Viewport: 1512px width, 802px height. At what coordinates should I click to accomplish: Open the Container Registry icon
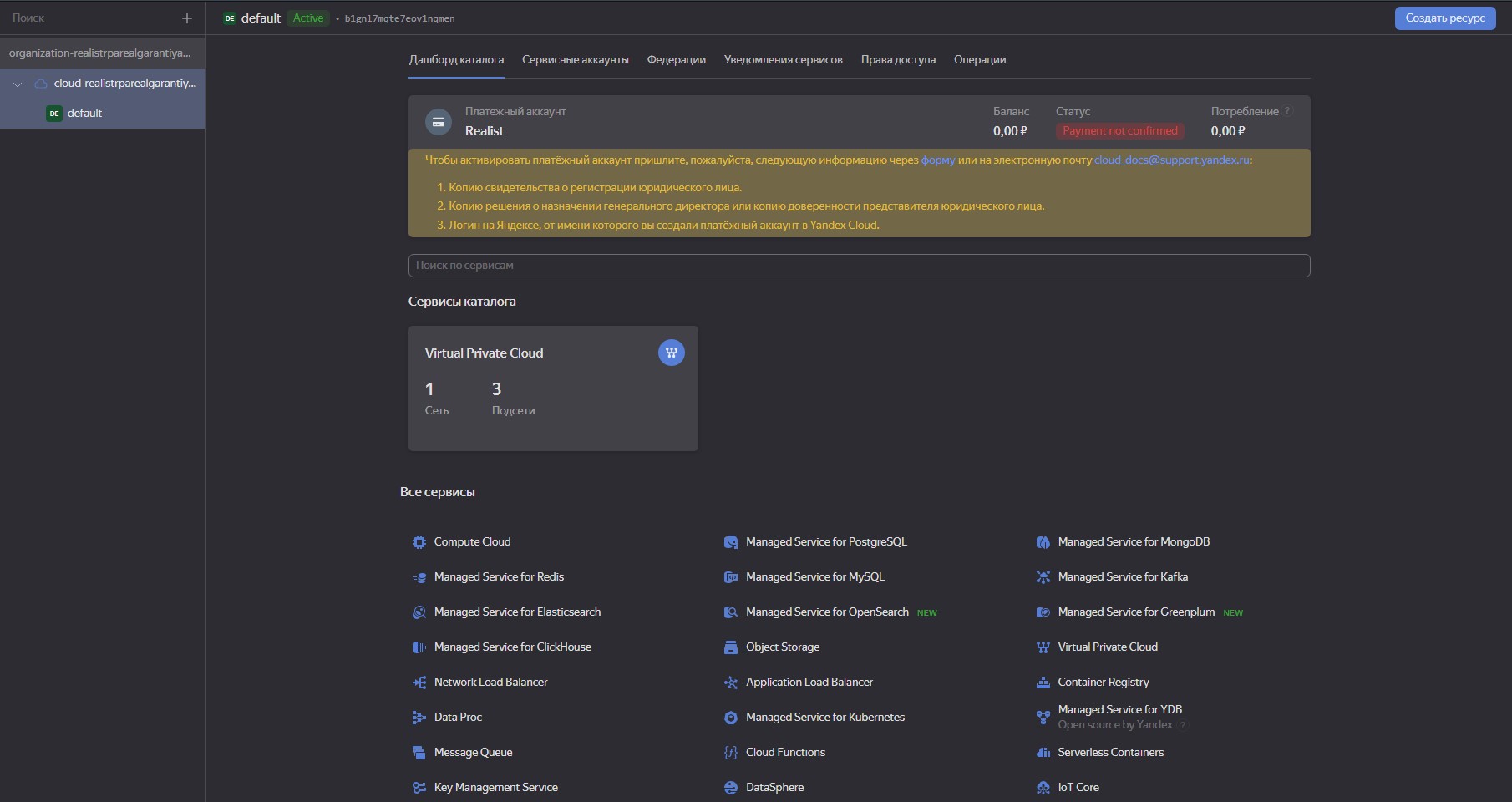pos(1043,683)
